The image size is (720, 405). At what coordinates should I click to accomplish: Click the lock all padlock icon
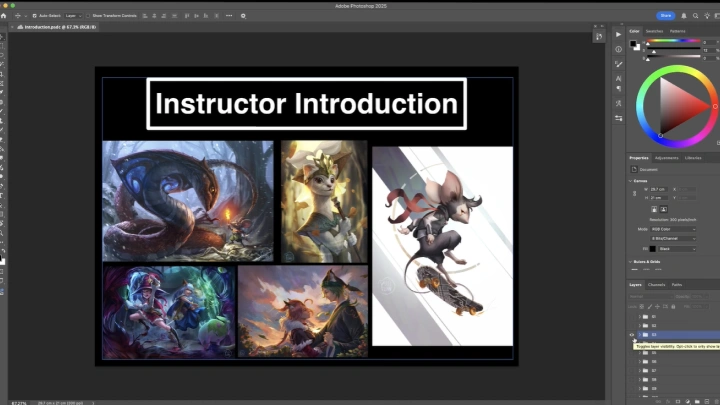[673, 306]
